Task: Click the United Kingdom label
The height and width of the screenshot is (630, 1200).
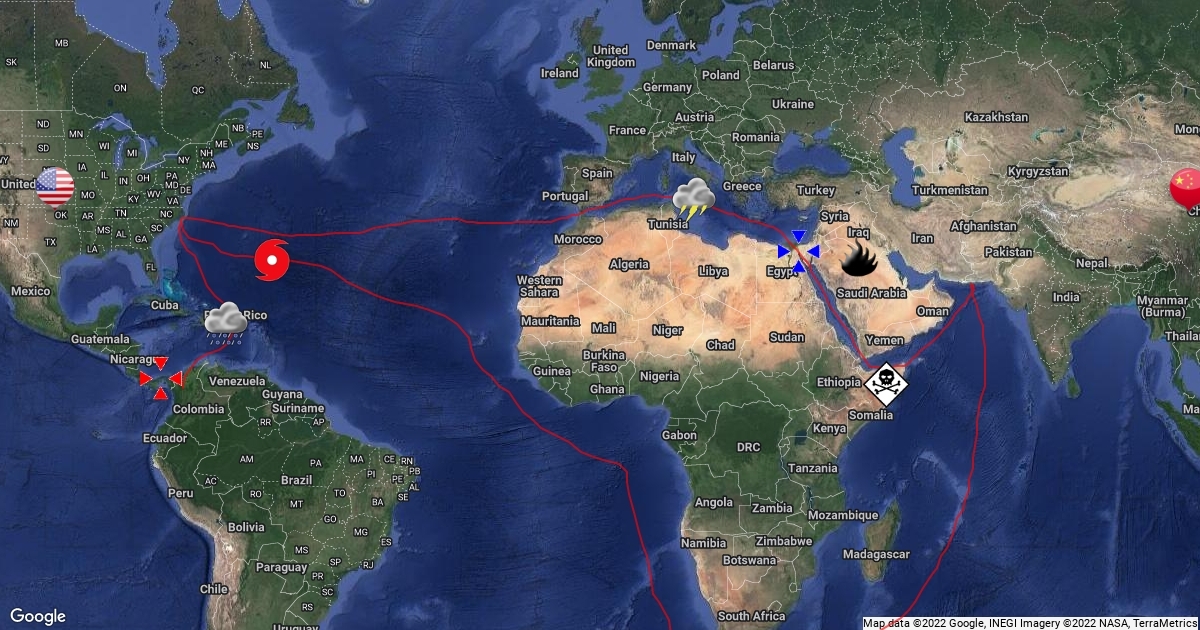Action: [x=610, y=56]
